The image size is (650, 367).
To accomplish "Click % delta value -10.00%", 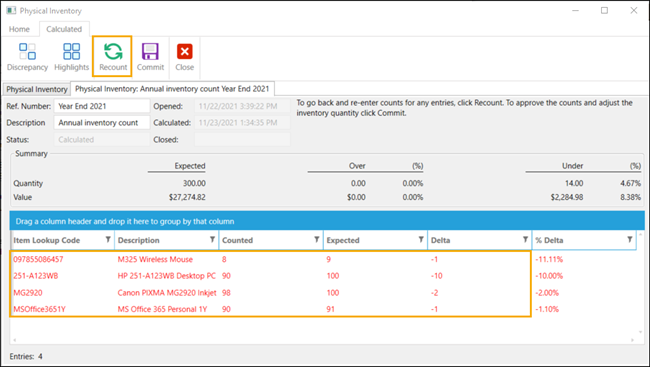I will coord(549,276).
